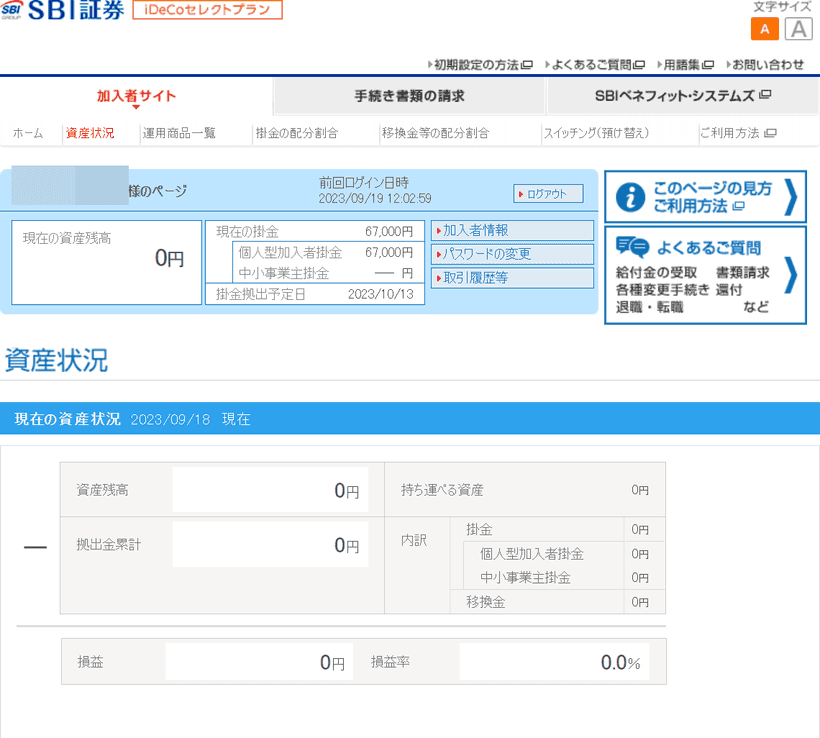Switch to the 手続き書類の請求 tab
The width and height of the screenshot is (820, 738).
pyautogui.click(x=408, y=95)
